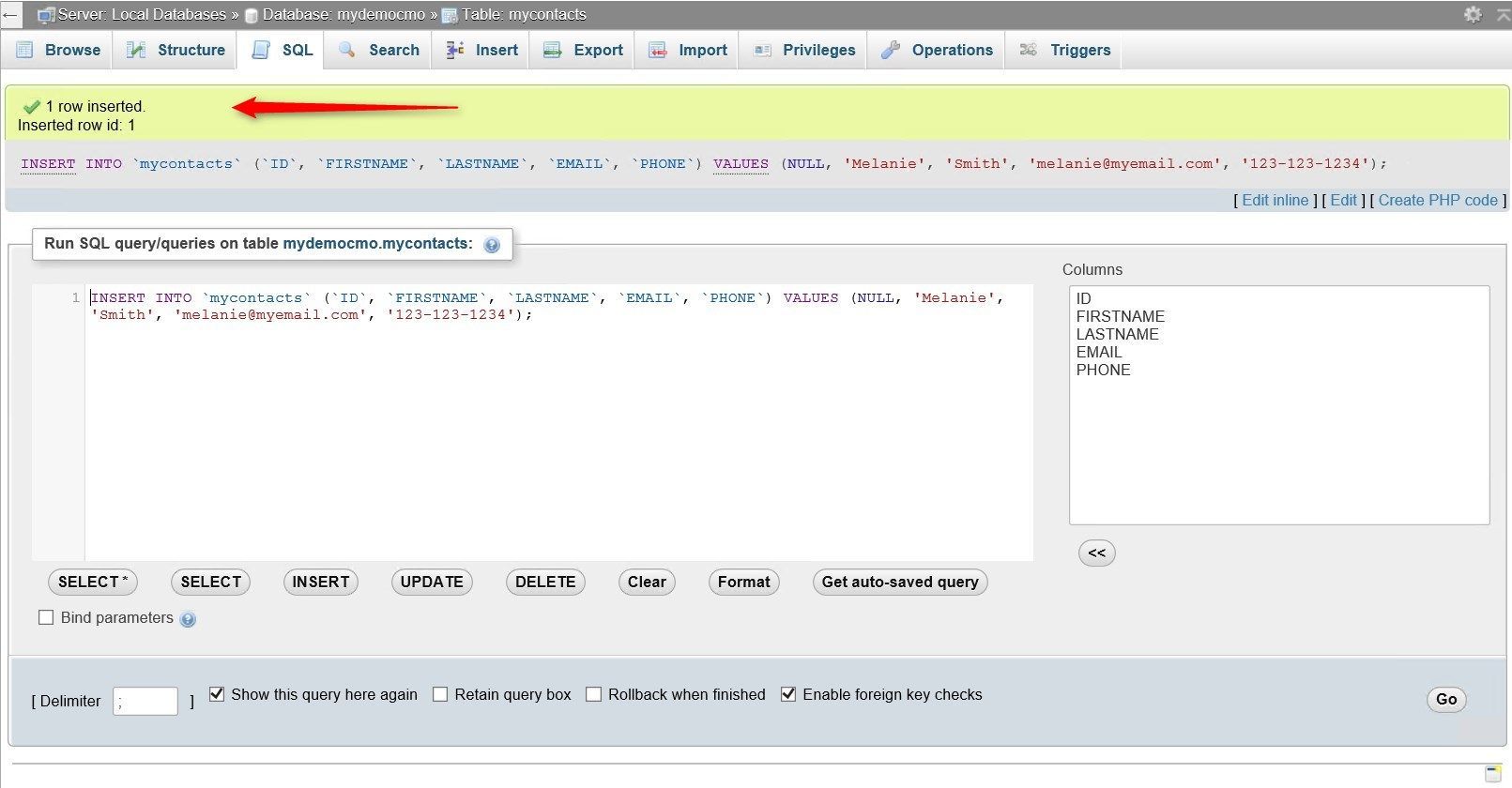Check Rollback when finished option
Screen dimensions: 1512x788
[x=593, y=694]
